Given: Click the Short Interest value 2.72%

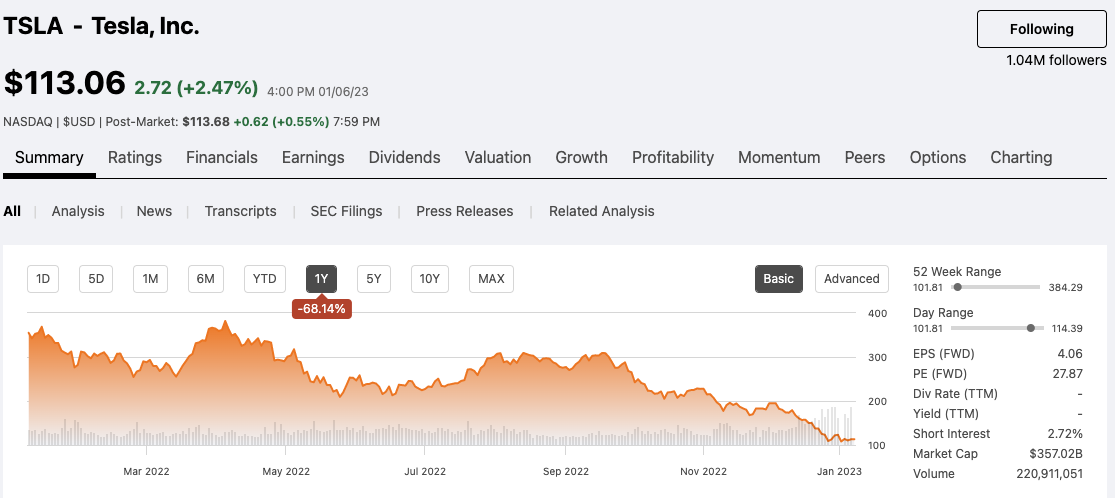Looking at the screenshot, I should click(x=1065, y=433).
